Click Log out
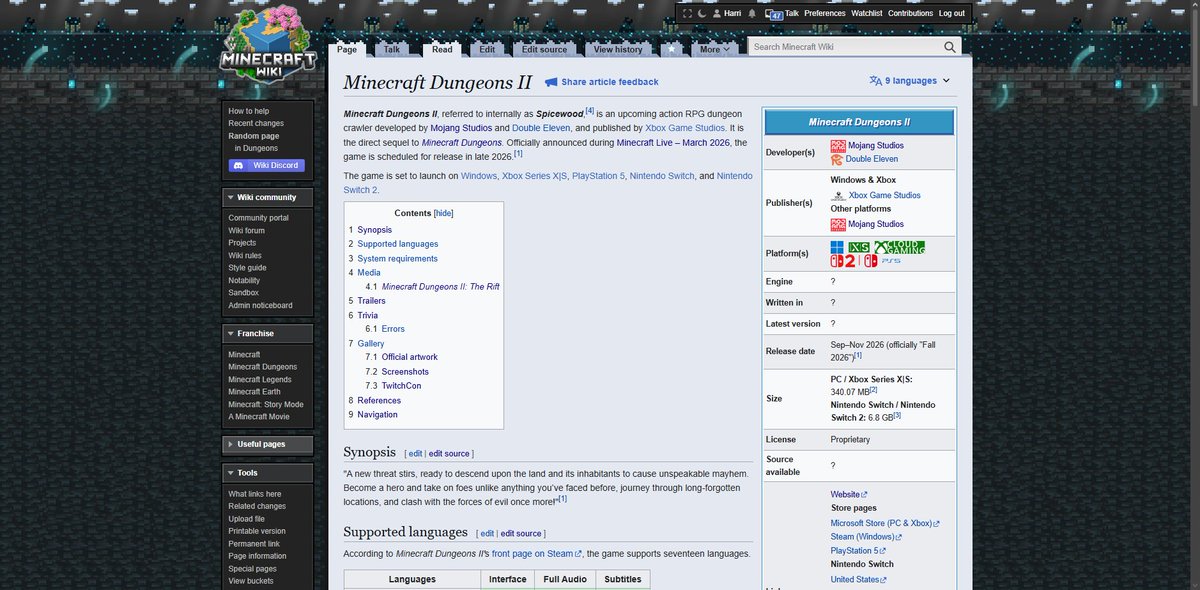This screenshot has height=590, width=1200. pyautogui.click(x=952, y=13)
